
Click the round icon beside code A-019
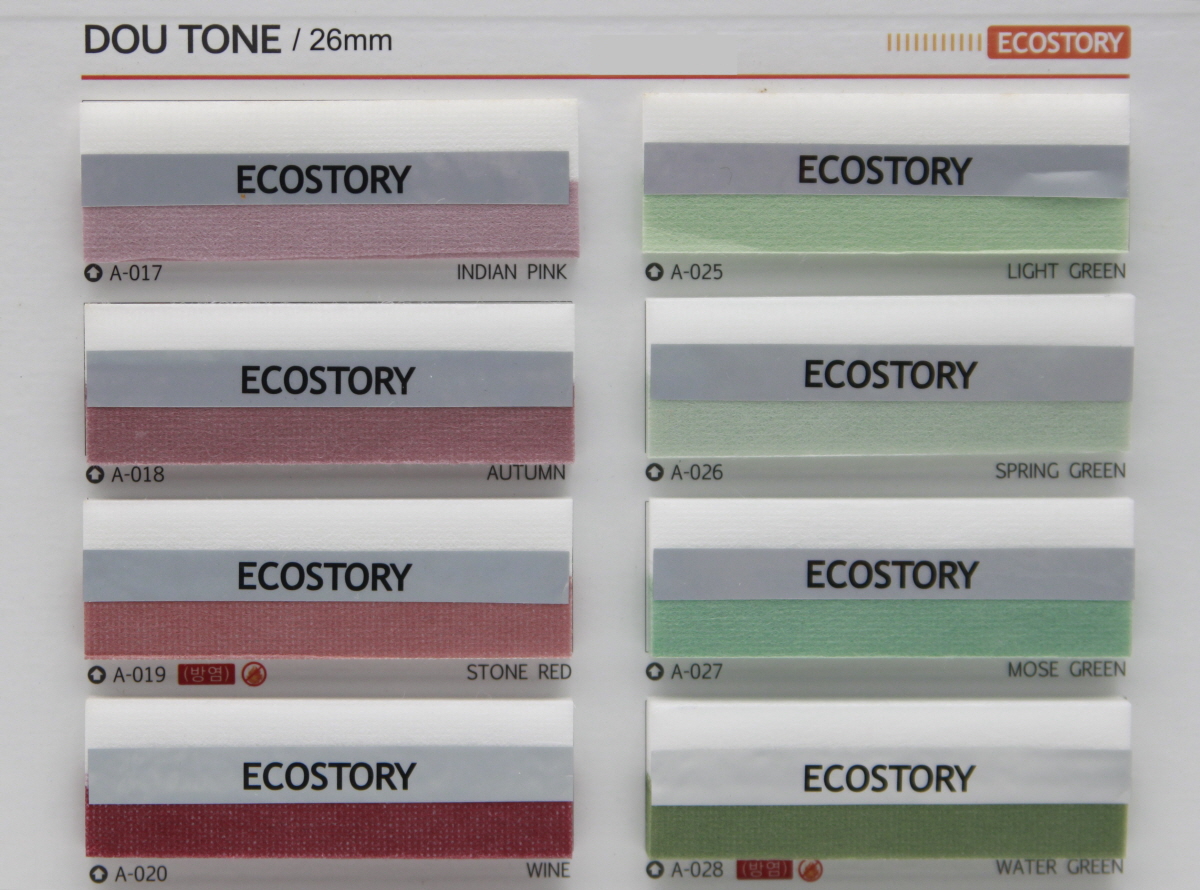pyautogui.click(x=96, y=674)
